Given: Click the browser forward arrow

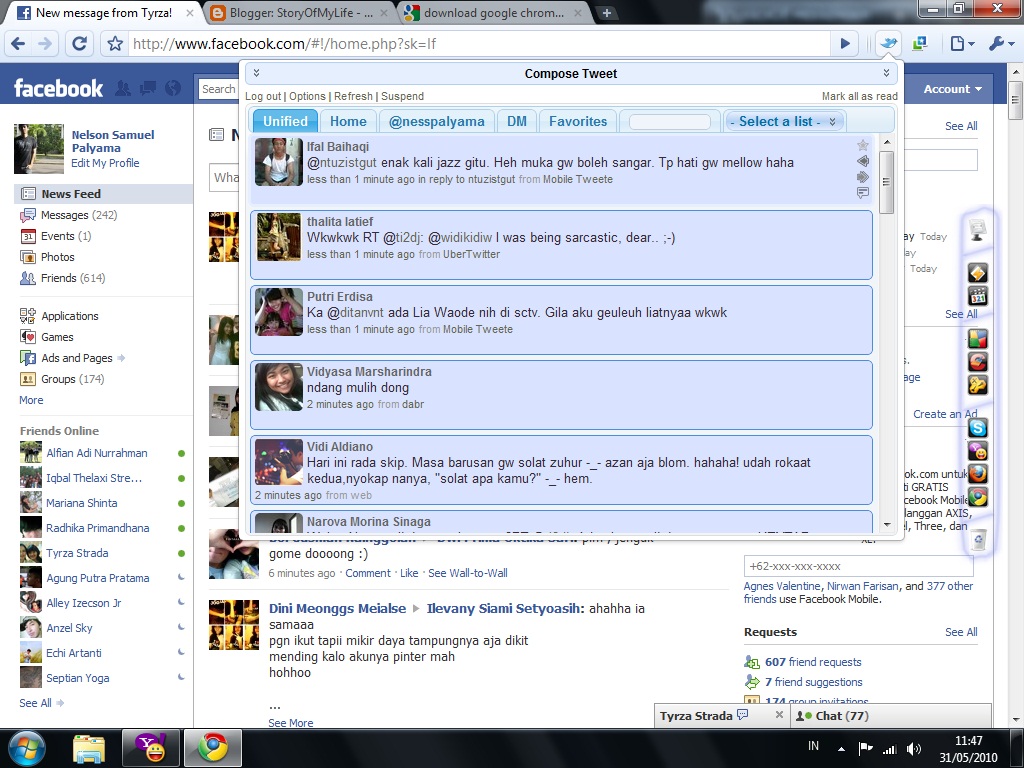Looking at the screenshot, I should [x=45, y=44].
